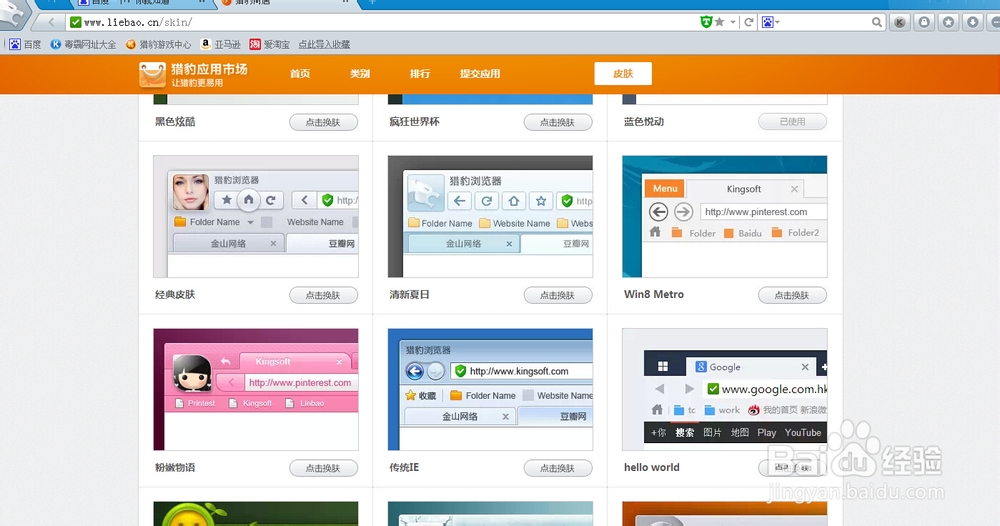Apply the 粉嫩物语 skin via 点击换肤
This screenshot has width=1000, height=526.
[323, 468]
